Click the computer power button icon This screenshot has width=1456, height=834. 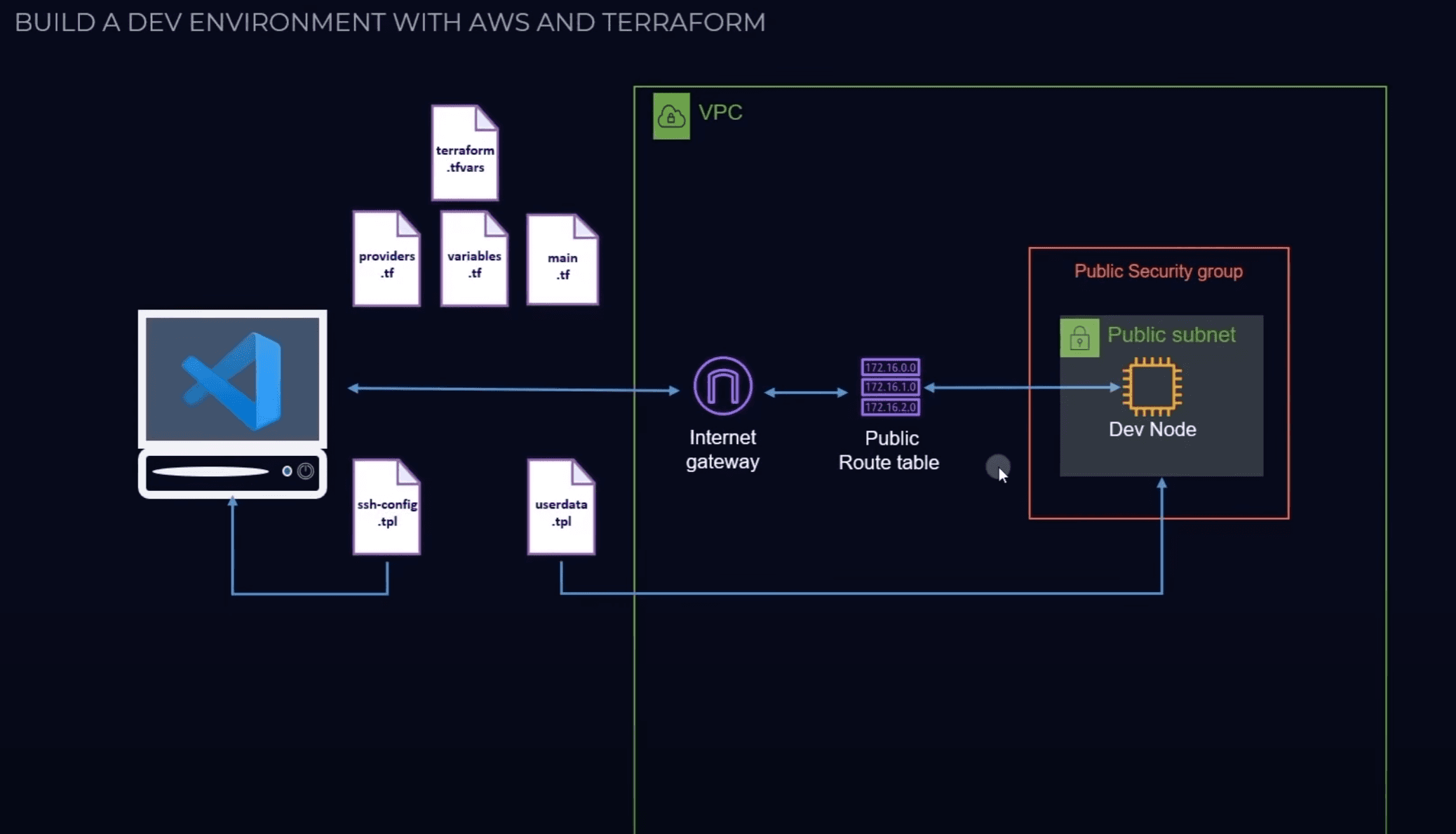coord(306,471)
